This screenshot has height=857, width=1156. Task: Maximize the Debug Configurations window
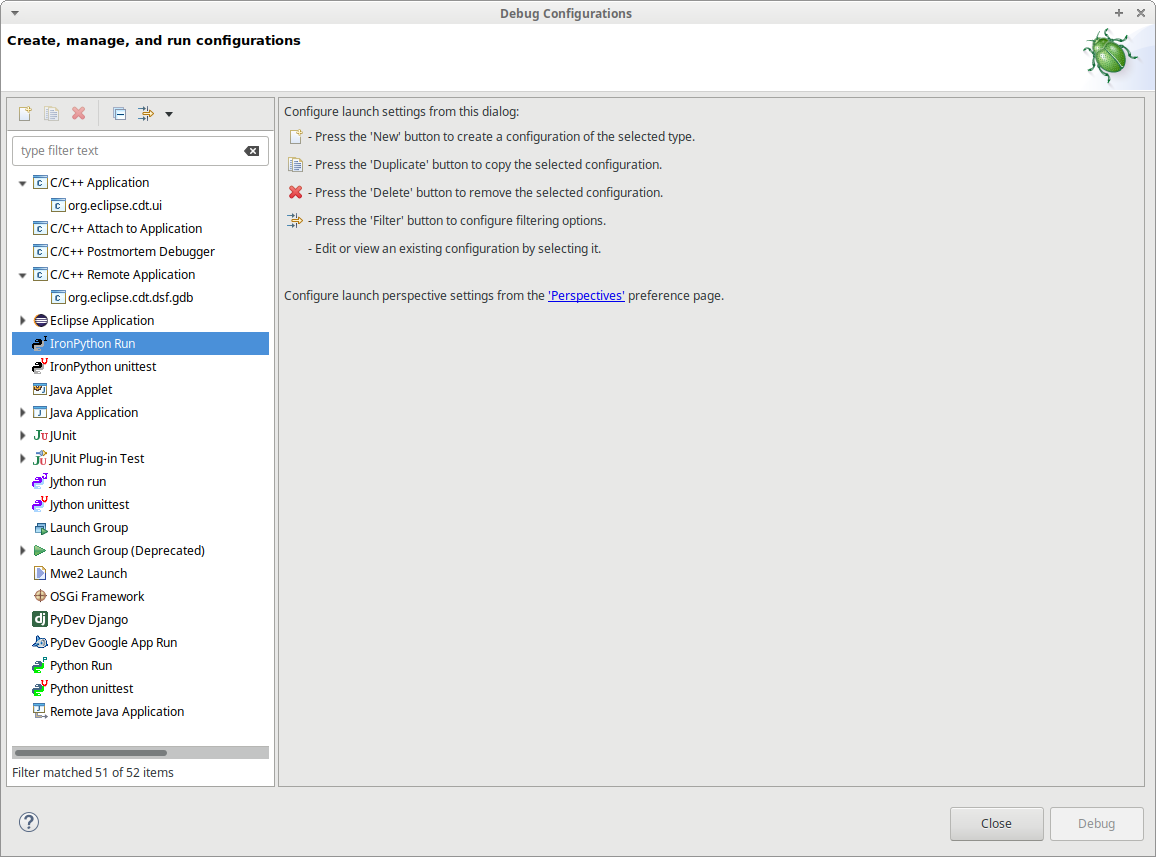[1118, 13]
